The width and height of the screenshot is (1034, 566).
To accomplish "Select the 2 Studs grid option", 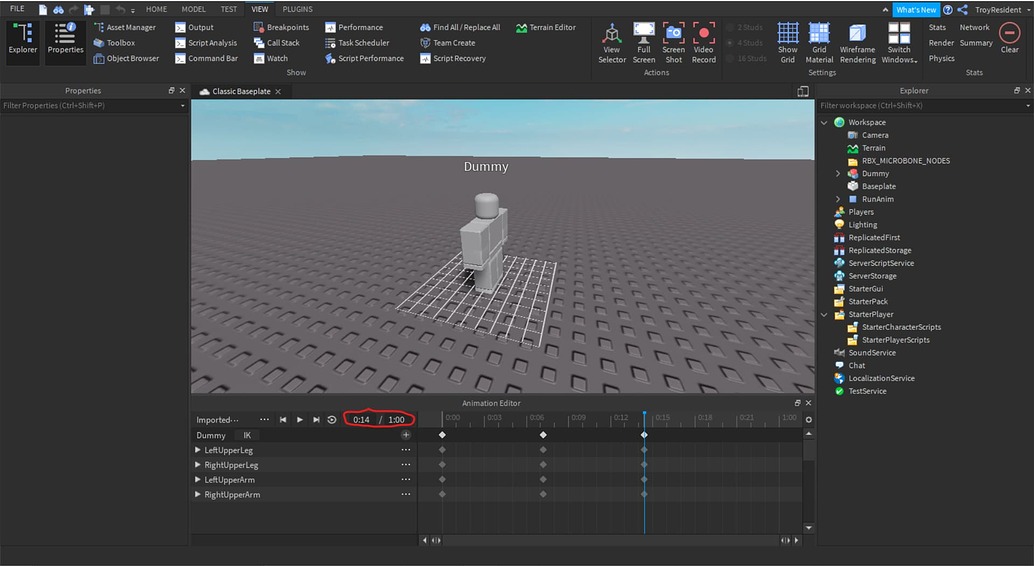I will (745, 27).
